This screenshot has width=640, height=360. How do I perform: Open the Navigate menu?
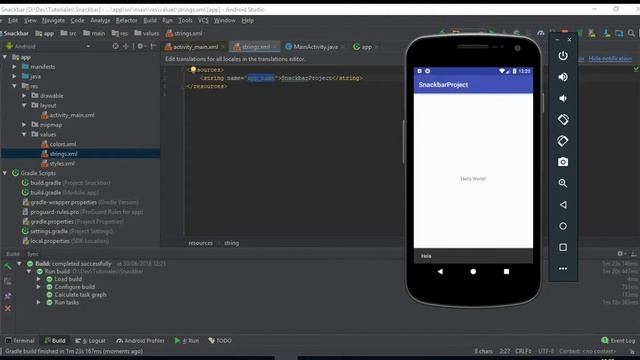(53, 20)
